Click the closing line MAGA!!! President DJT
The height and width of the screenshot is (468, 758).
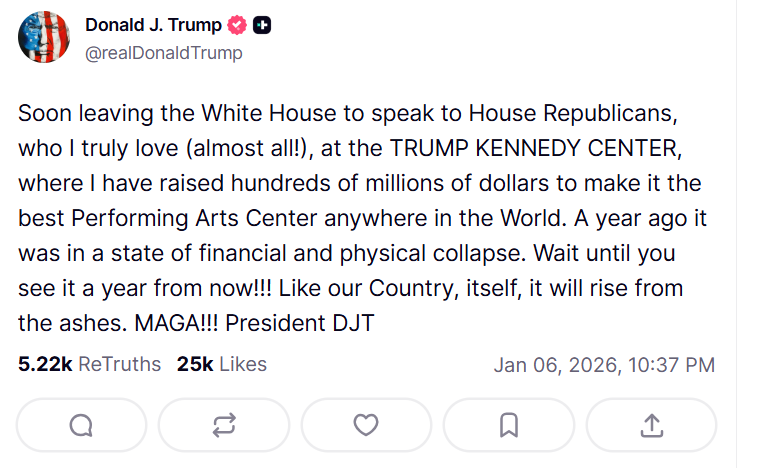click(254, 323)
